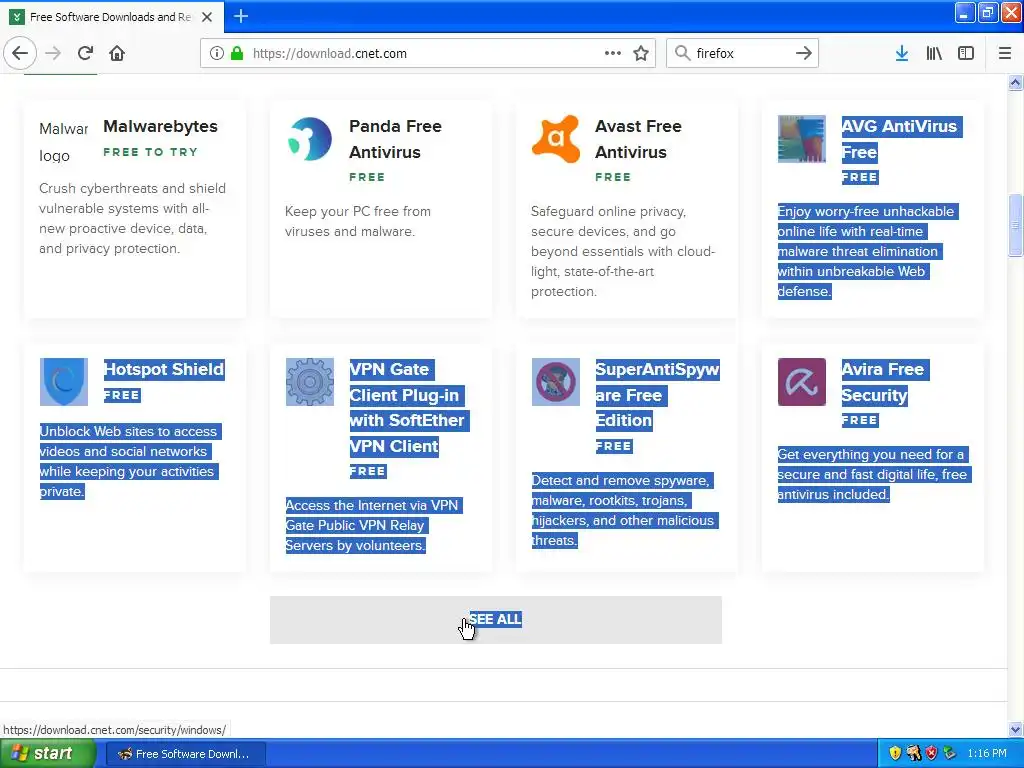Click the forward navigation arrow
Image resolution: width=1024 pixels, height=768 pixels.
[x=53, y=53]
